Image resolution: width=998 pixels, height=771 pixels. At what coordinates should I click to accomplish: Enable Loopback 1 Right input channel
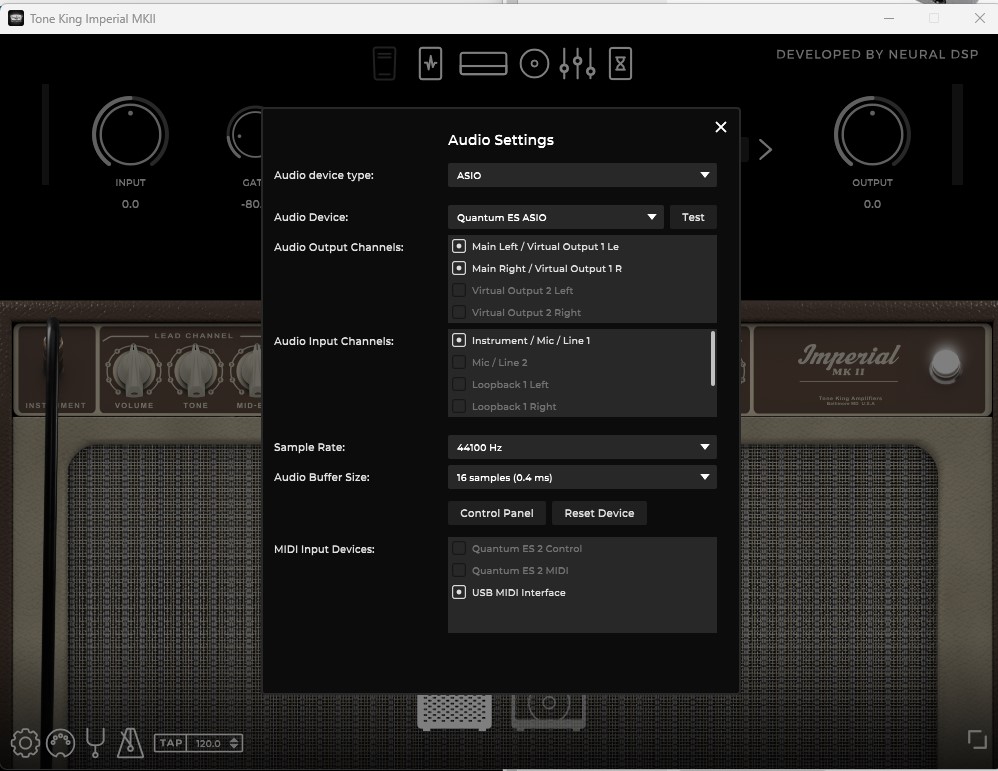[x=458, y=406]
